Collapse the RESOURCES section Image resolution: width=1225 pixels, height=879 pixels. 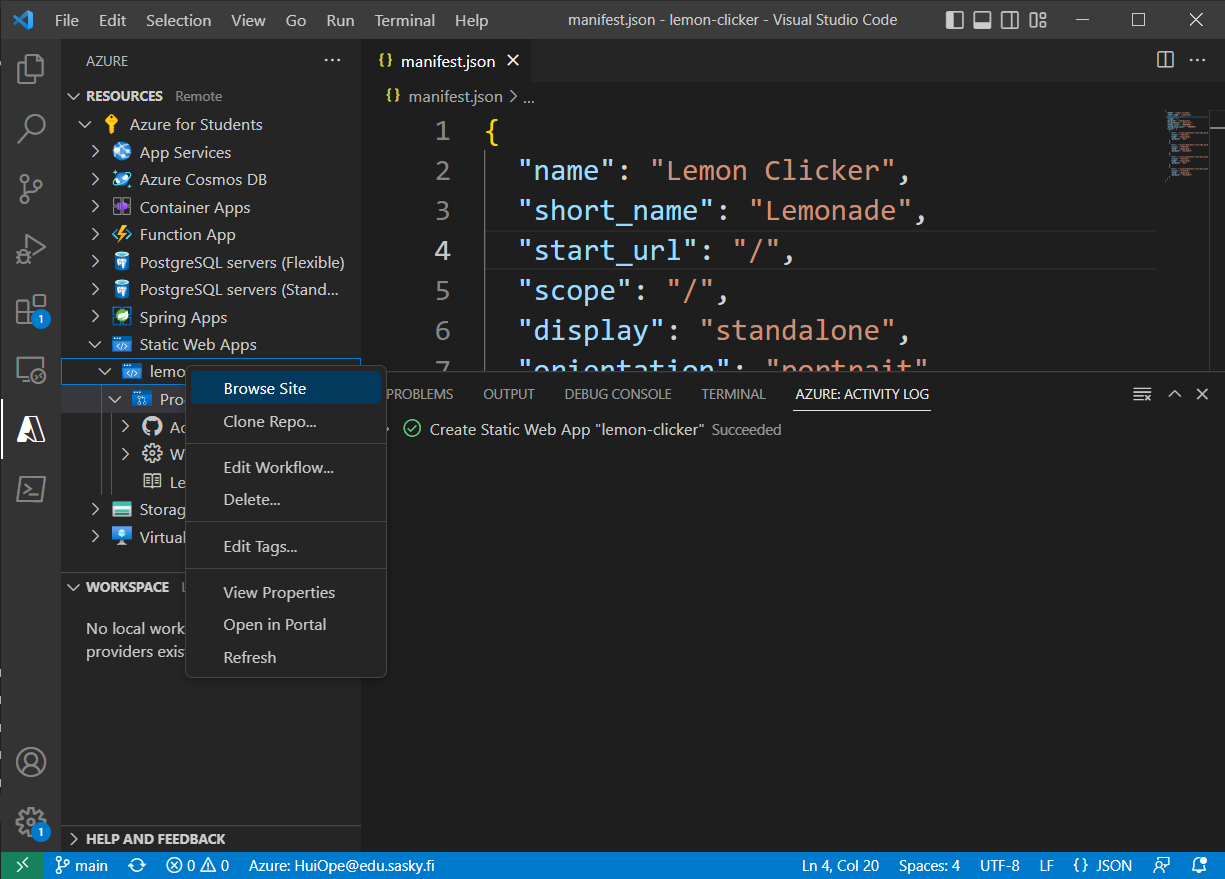(73, 96)
